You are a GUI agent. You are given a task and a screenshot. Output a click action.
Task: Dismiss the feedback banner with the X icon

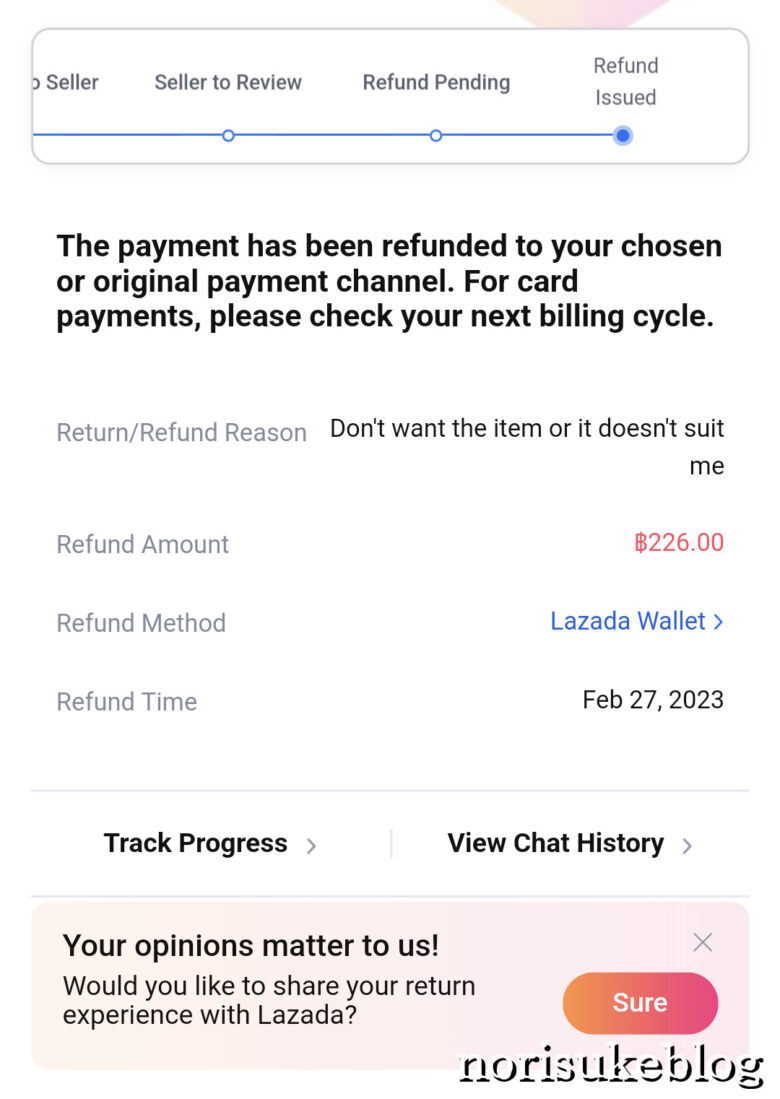(703, 942)
